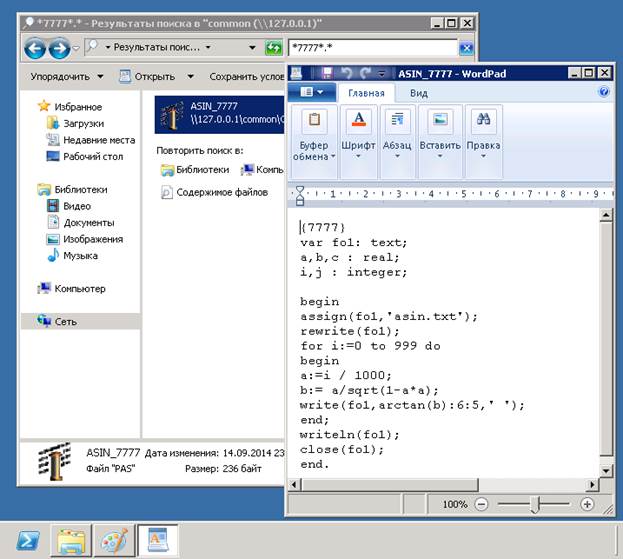Expand the Буфер обмена group arrow
623x559 pixels.
click(x=333, y=156)
